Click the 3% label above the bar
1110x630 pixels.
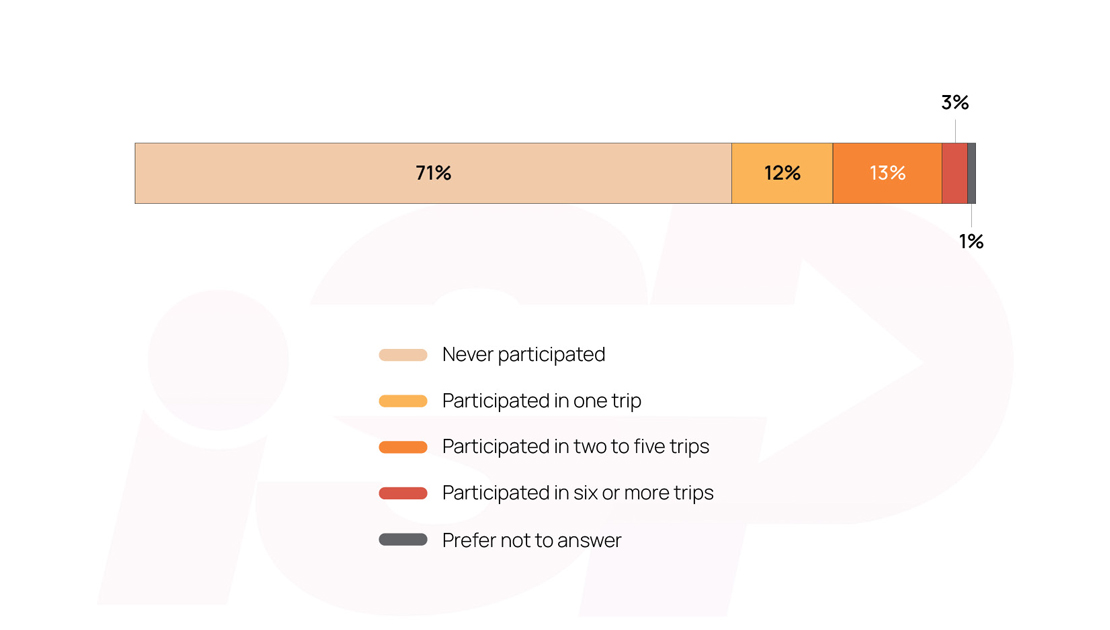pos(955,103)
